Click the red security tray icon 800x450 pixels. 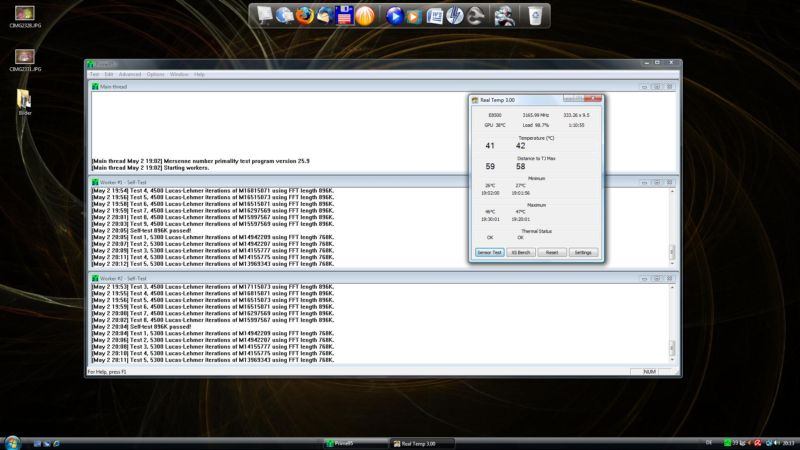click(758, 443)
